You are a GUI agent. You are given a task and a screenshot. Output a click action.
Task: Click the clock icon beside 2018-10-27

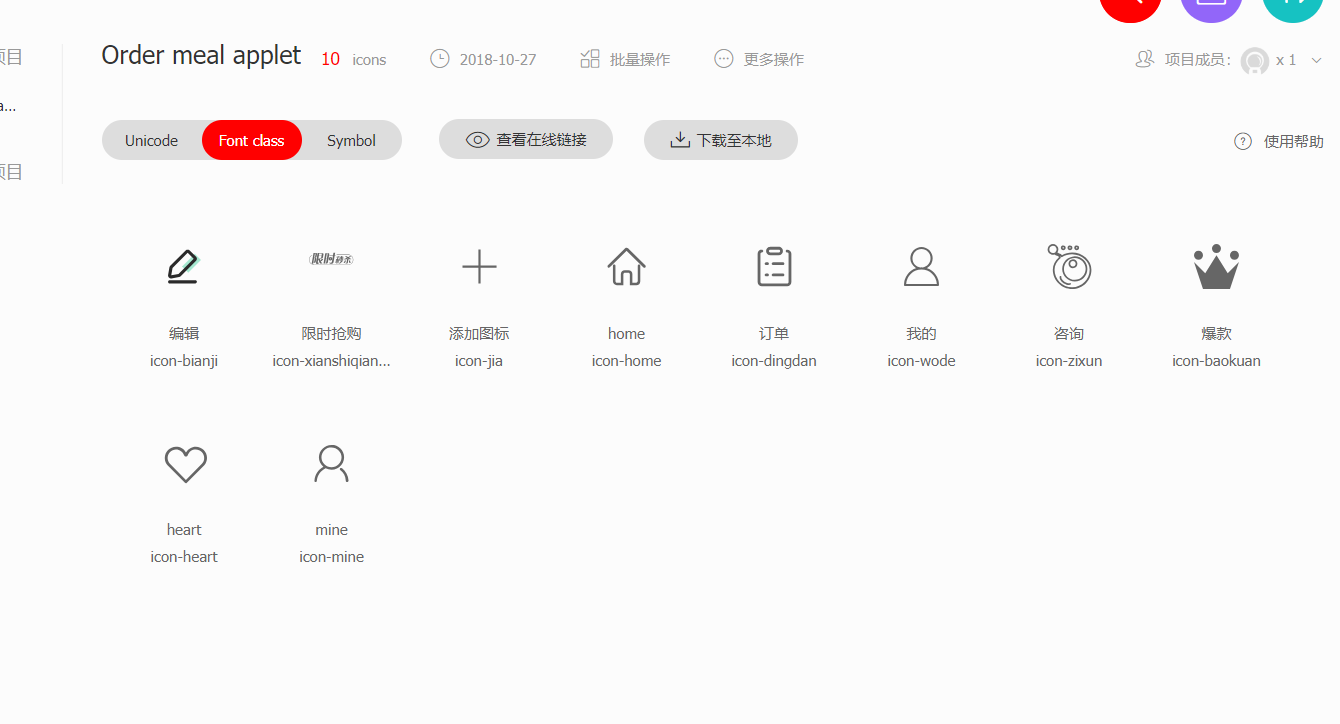pyautogui.click(x=440, y=59)
